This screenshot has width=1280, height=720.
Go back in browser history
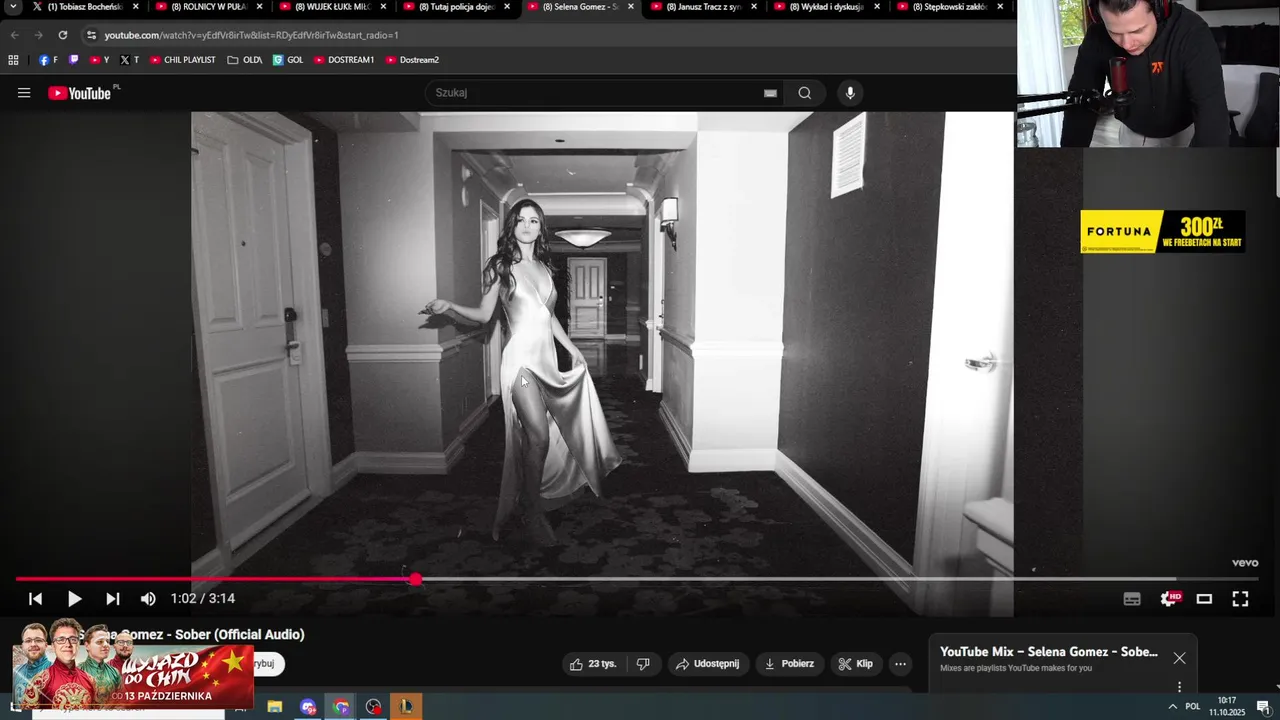[x=14, y=35]
